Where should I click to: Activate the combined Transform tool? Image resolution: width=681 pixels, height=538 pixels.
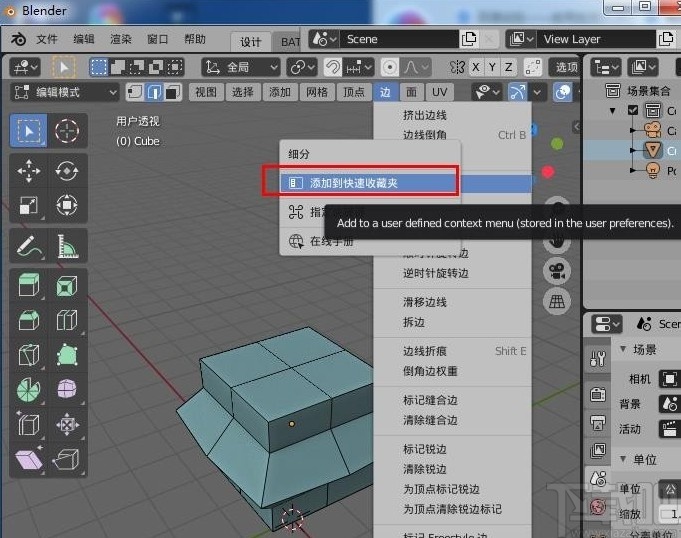(x=67, y=205)
